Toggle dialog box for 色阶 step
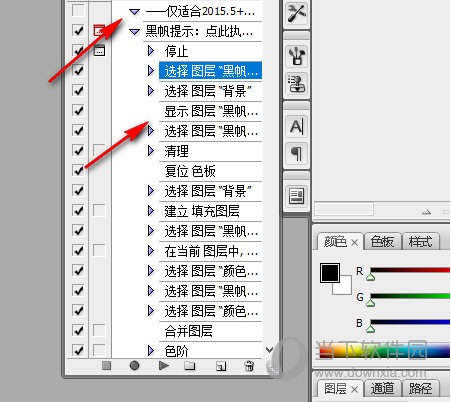451x402 pixels. pos(99,350)
